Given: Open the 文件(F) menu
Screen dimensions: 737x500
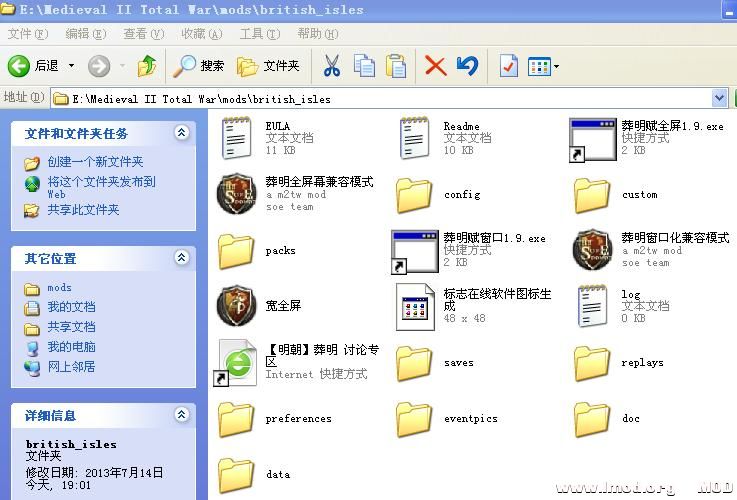Looking at the screenshot, I should 28,34.
